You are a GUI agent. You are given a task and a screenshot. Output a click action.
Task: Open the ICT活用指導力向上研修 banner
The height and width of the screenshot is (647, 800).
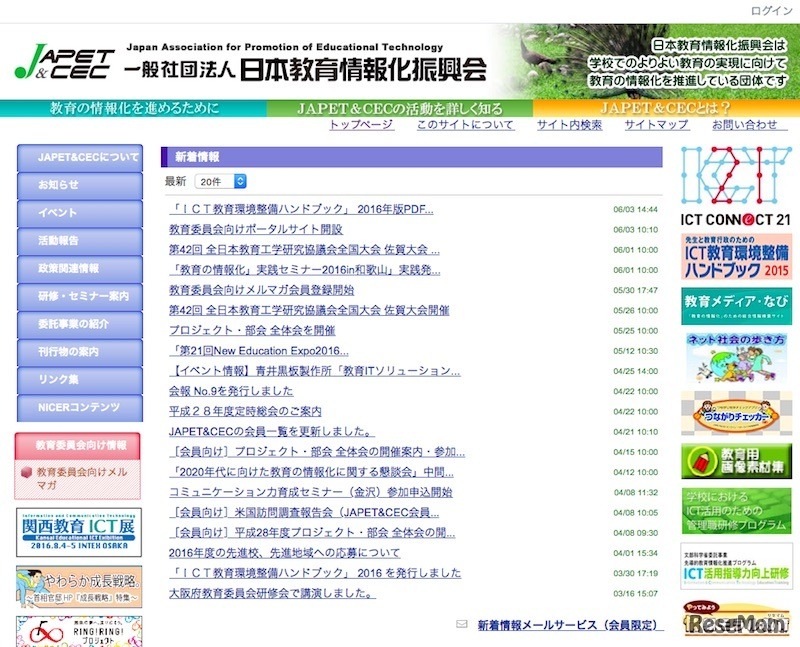tap(736, 566)
